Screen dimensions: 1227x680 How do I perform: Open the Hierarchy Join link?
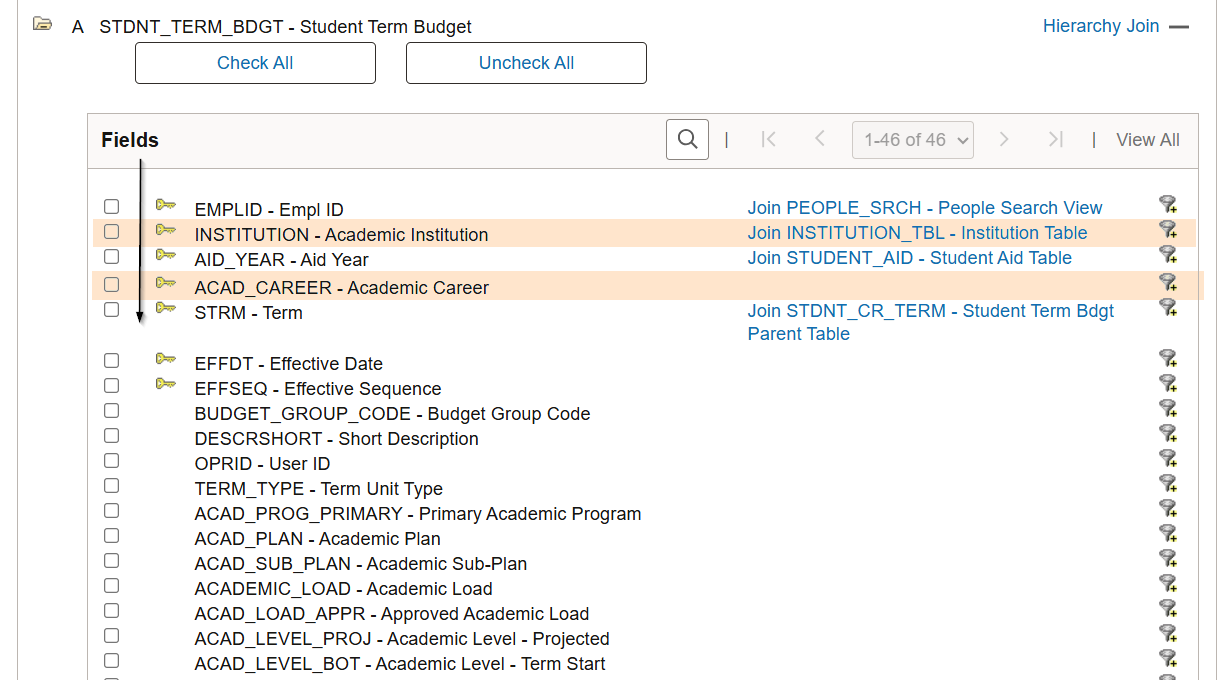coord(1100,26)
